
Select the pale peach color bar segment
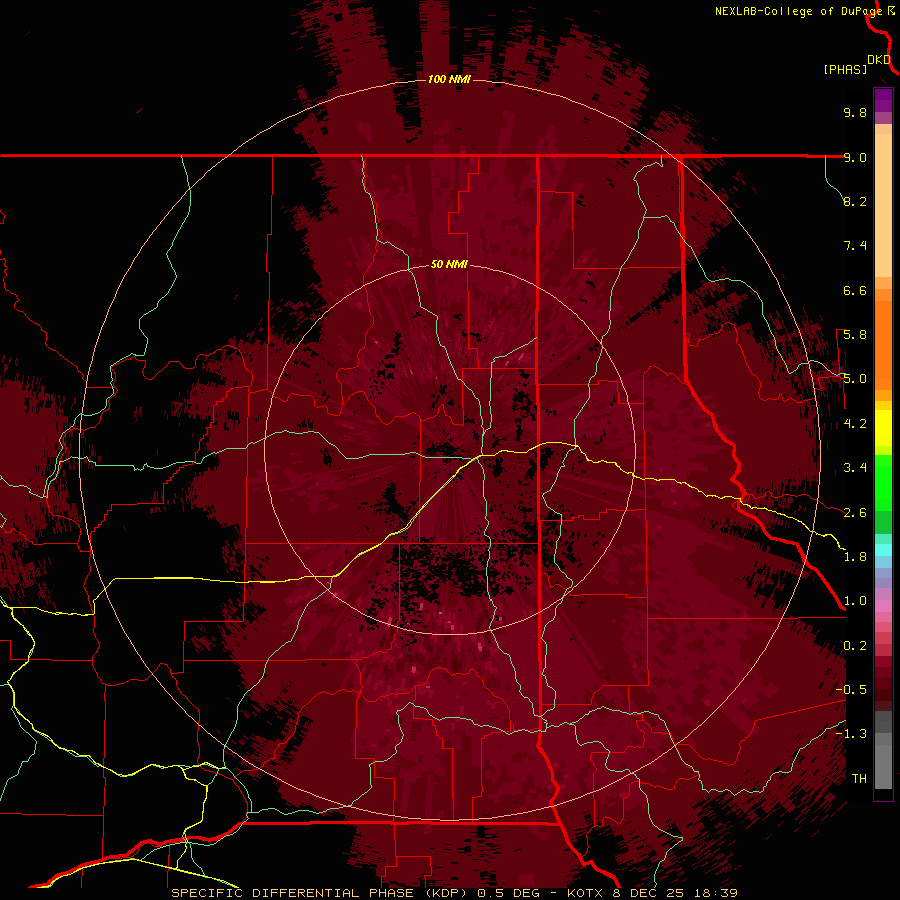pos(883,206)
